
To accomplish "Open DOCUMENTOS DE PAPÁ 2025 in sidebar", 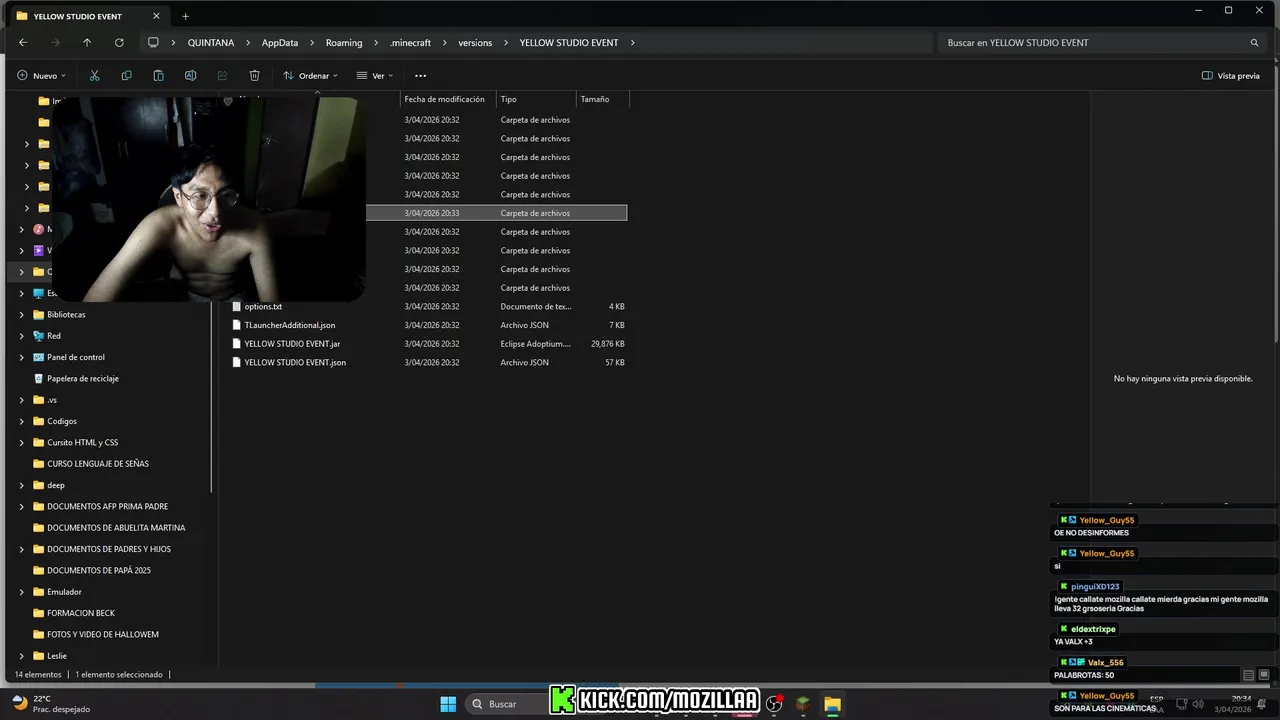I will 99,570.
